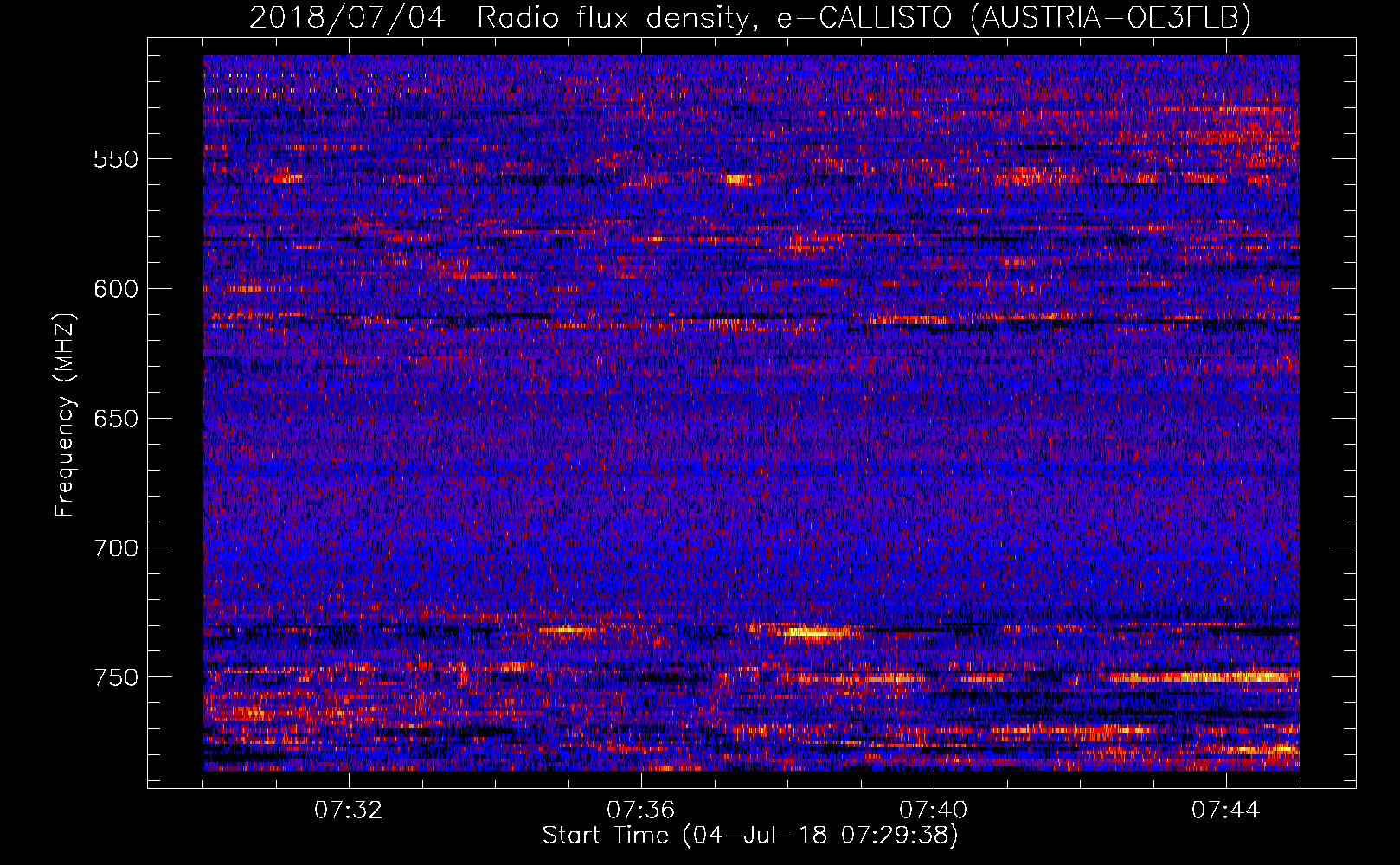Click the 07:40 time tick label

pyautogui.click(x=933, y=811)
